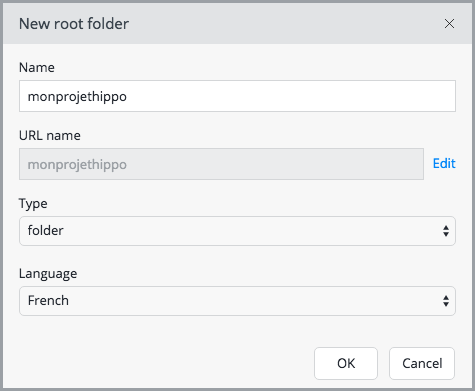Screen dimensions: 475x391
Task: Click the 'Language' label
Action: [x=48, y=274]
